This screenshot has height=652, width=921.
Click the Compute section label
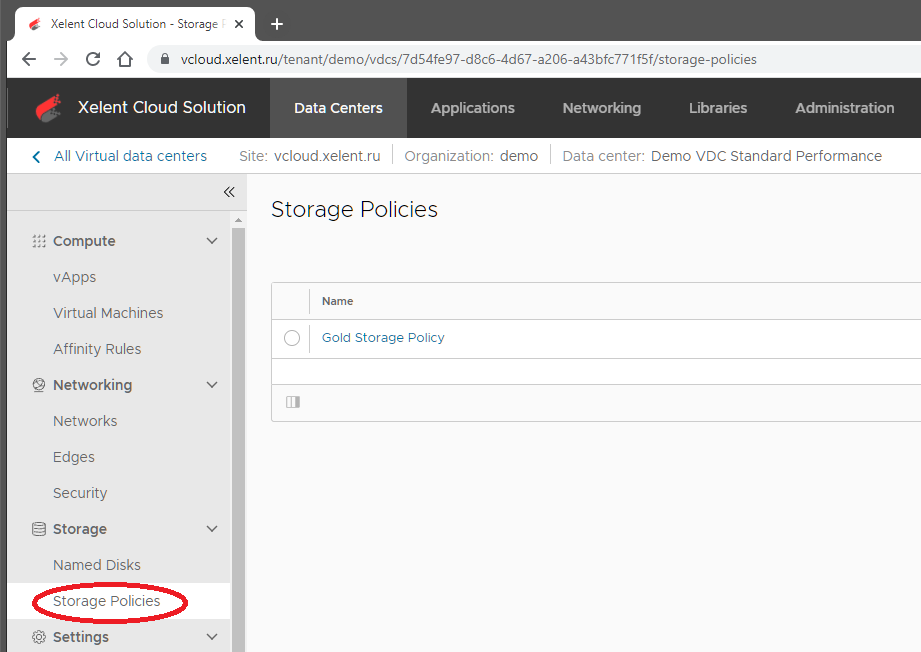point(84,241)
